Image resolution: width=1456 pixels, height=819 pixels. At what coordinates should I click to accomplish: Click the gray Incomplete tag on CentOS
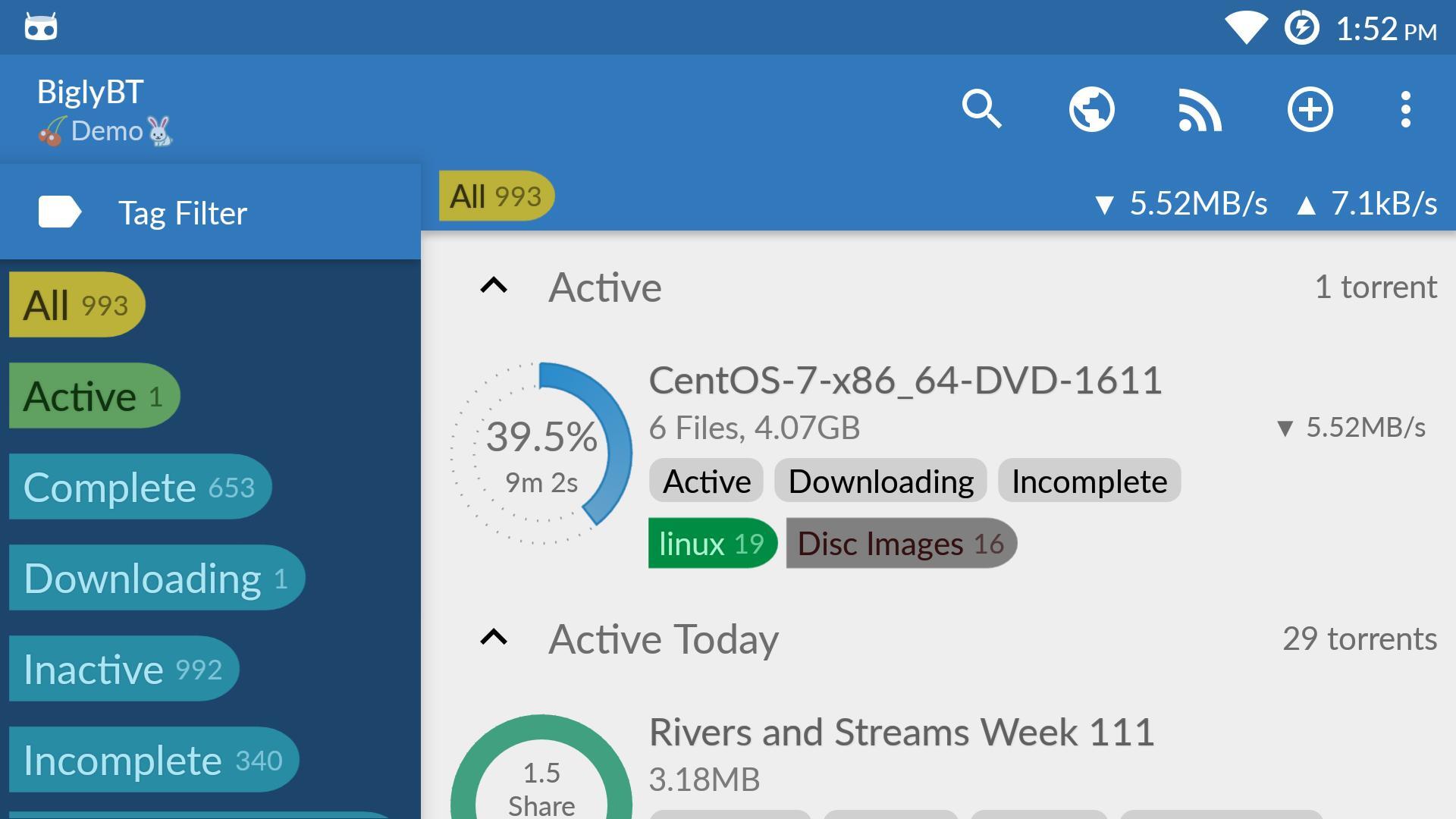(1089, 481)
